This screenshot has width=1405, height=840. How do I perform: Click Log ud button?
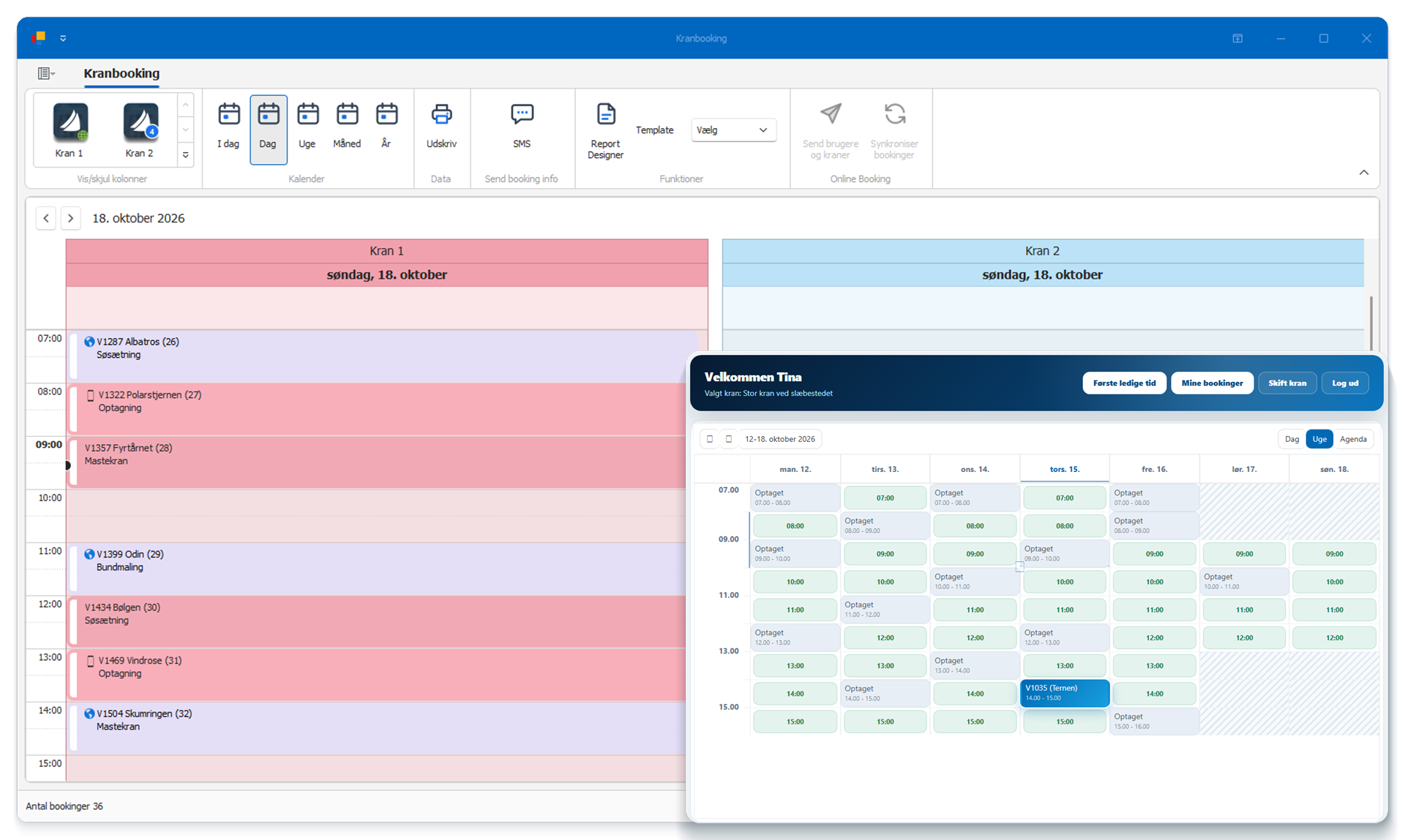pos(1345,383)
